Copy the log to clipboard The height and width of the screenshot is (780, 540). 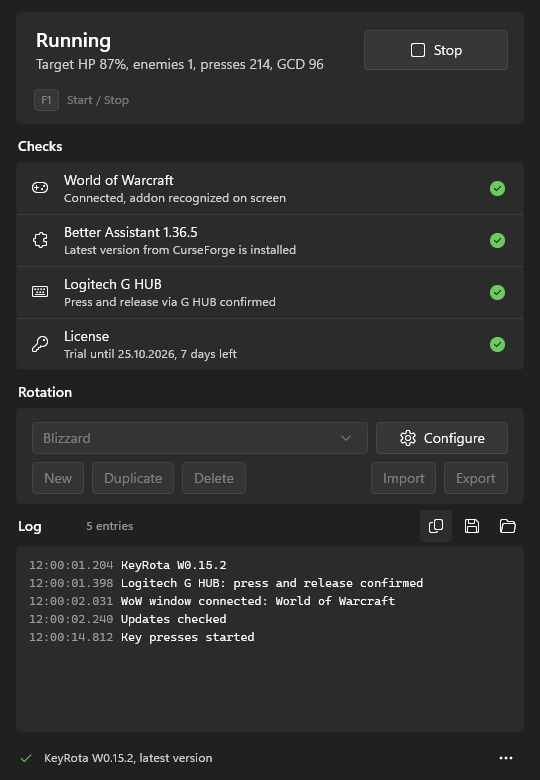click(x=436, y=526)
